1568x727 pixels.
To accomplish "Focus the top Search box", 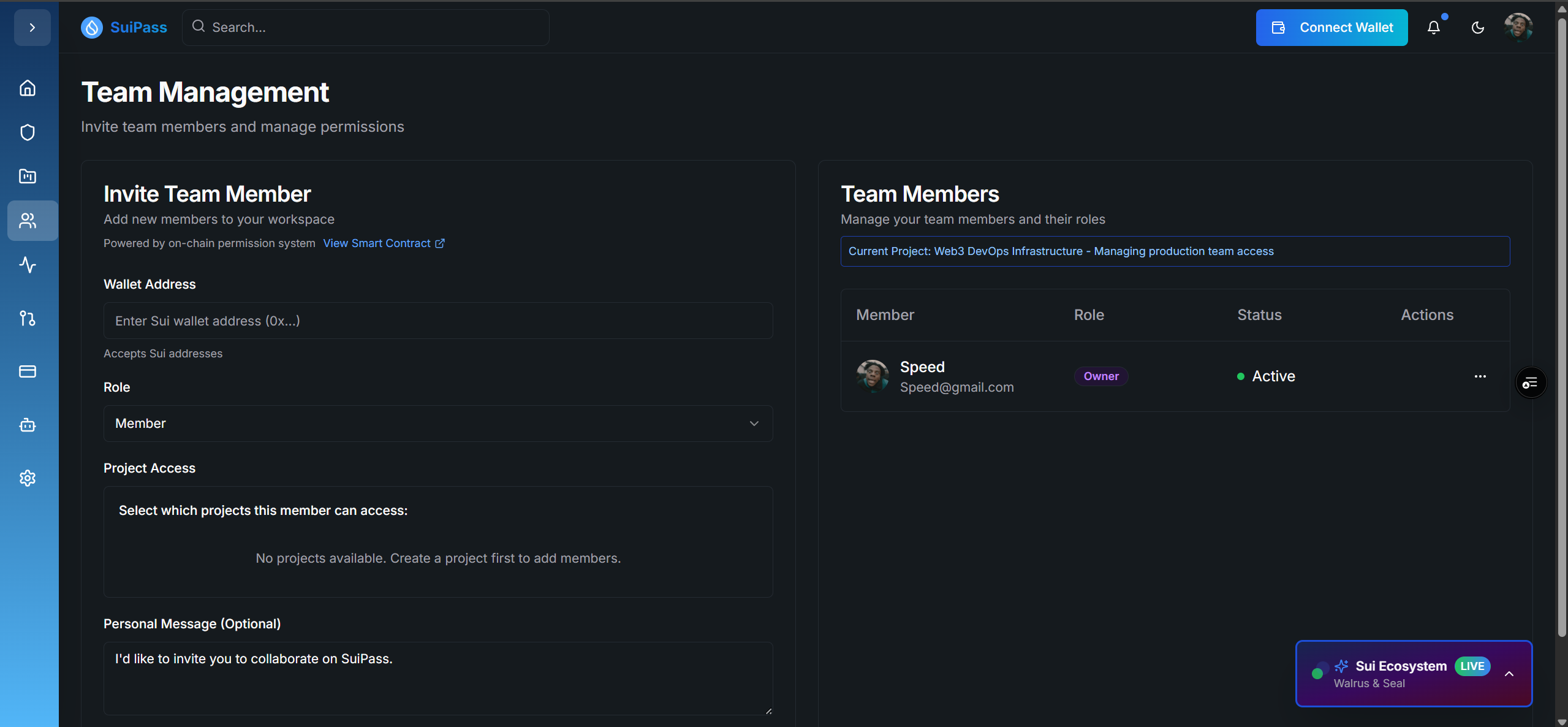I will click(x=366, y=28).
